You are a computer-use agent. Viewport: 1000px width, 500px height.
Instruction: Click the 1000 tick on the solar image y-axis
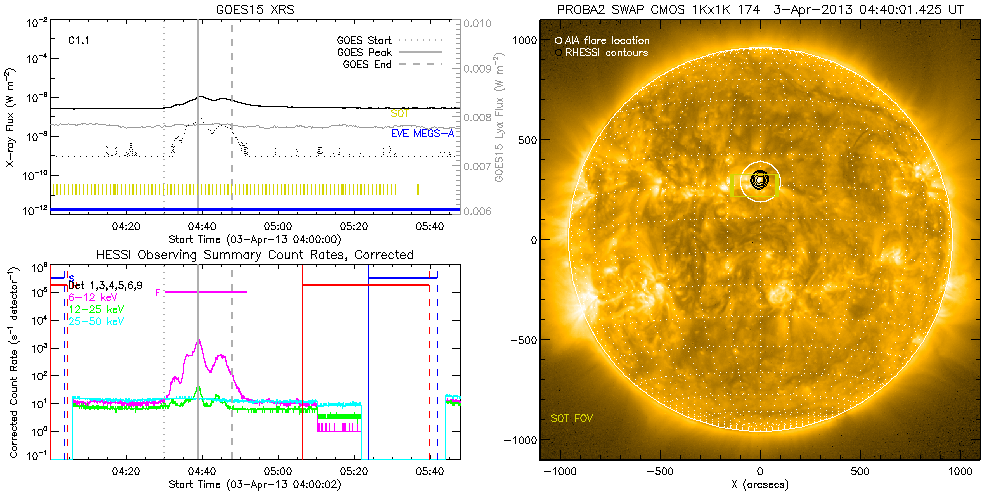pos(524,40)
